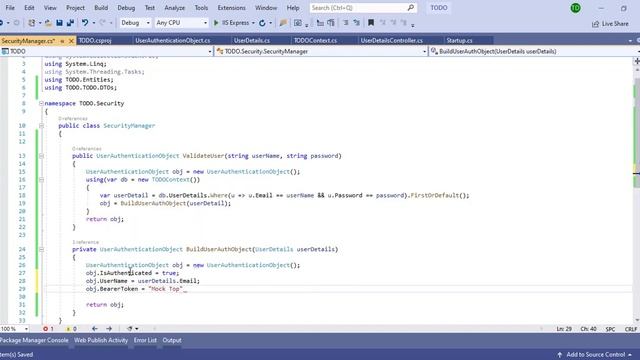The height and width of the screenshot is (360, 640).
Task: Open the TODO project scope dropdown
Action: click(106, 51)
